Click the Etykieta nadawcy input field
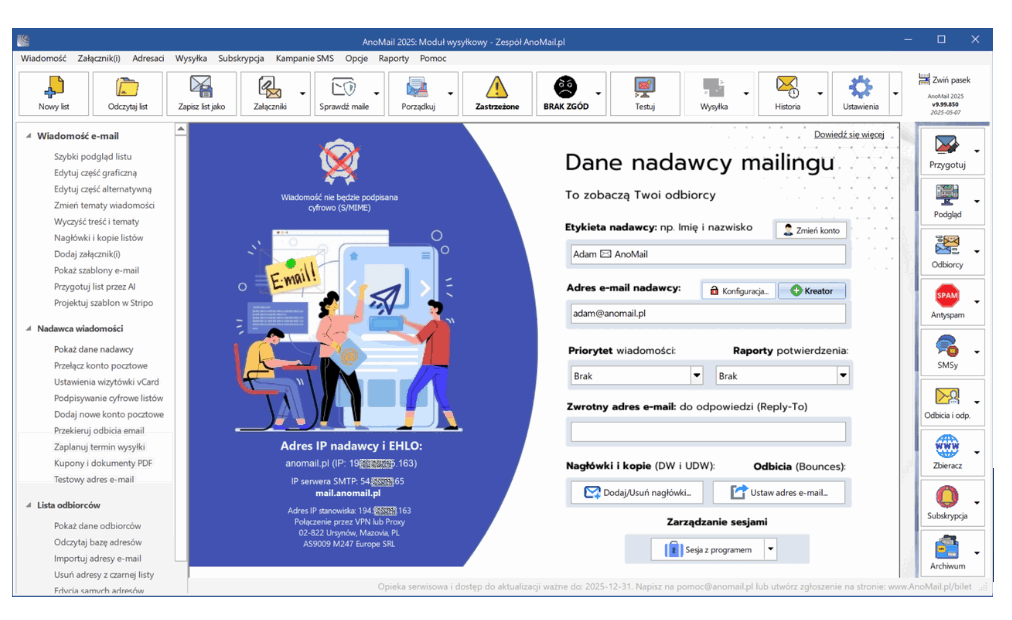 point(708,254)
